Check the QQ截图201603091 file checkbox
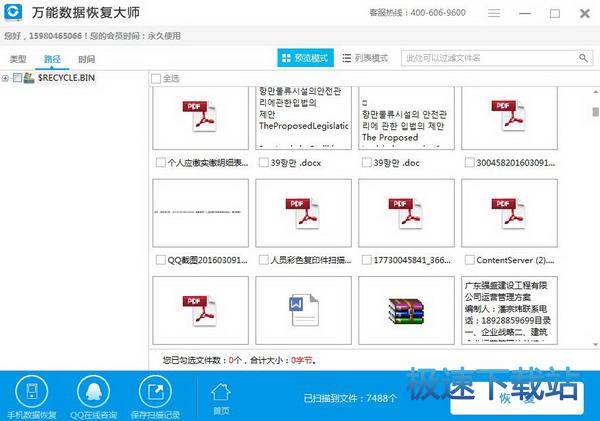The image size is (600, 421). [x=161, y=260]
